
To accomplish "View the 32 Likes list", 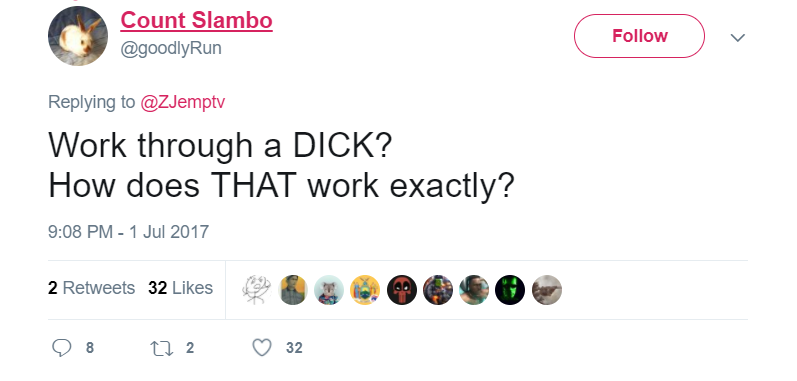I will tap(180, 288).
